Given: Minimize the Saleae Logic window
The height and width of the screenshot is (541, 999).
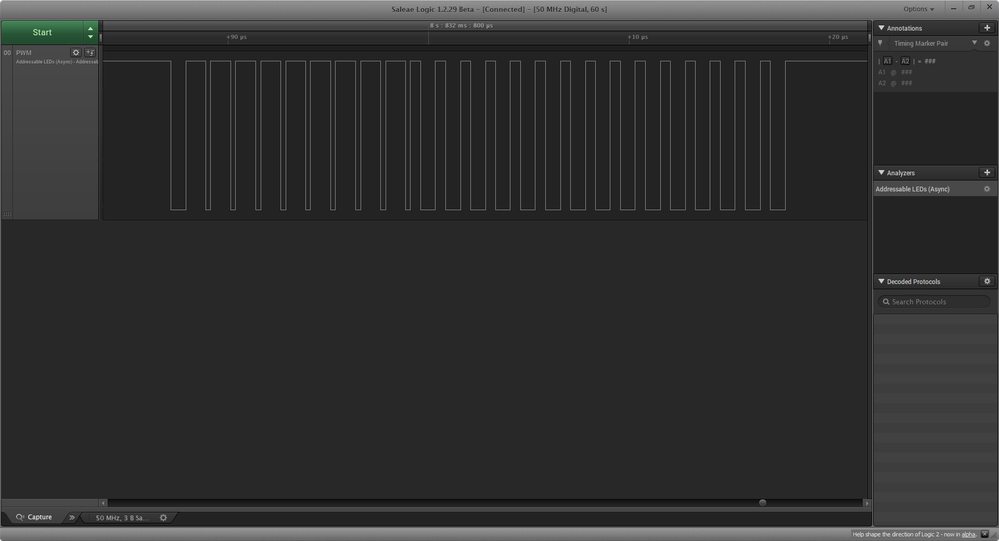Looking at the screenshot, I should (954, 8).
